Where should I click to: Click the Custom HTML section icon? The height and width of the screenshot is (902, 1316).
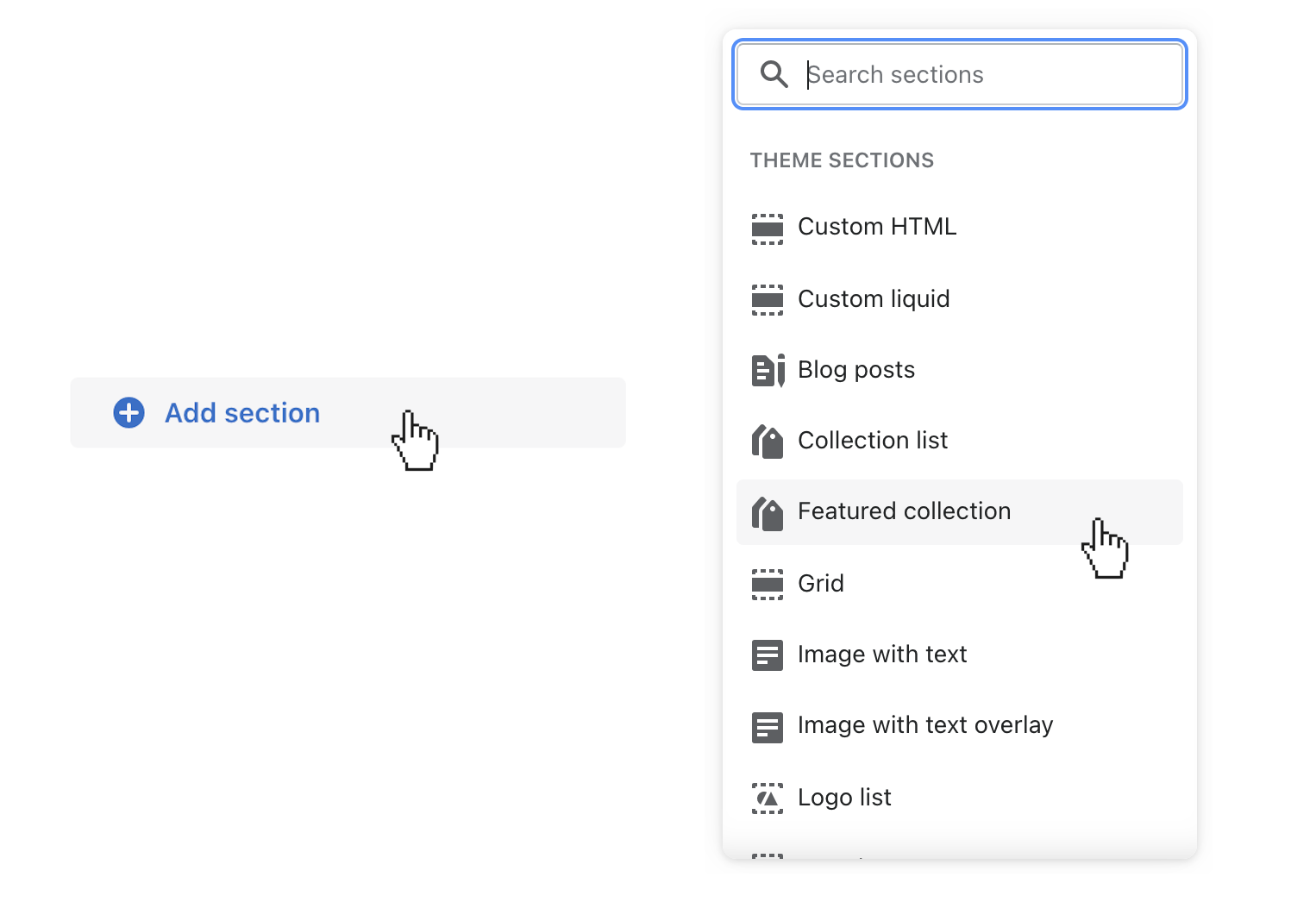[768, 228]
